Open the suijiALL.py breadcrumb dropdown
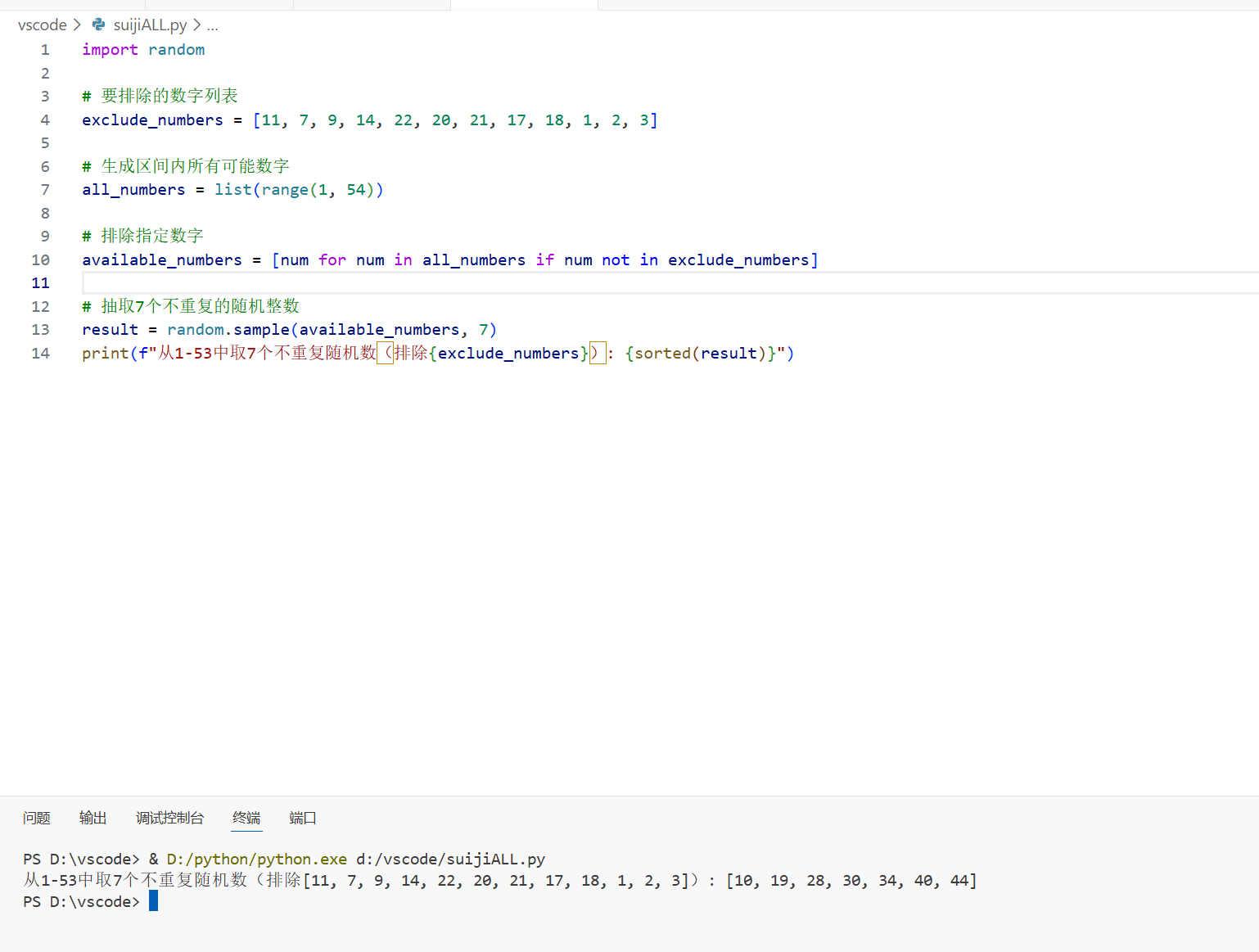Screen dimensions: 1259x952 [150, 25]
